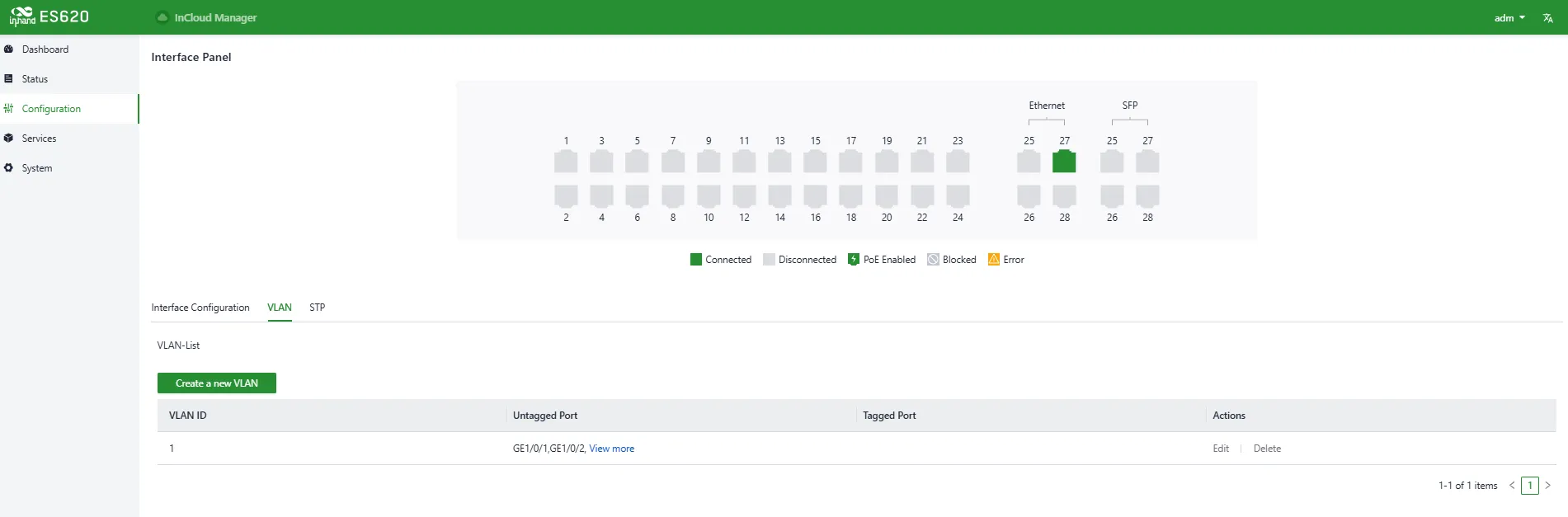Image resolution: width=1568 pixels, height=517 pixels.
Task: Click the Error warning legend icon
Action: click(x=994, y=260)
